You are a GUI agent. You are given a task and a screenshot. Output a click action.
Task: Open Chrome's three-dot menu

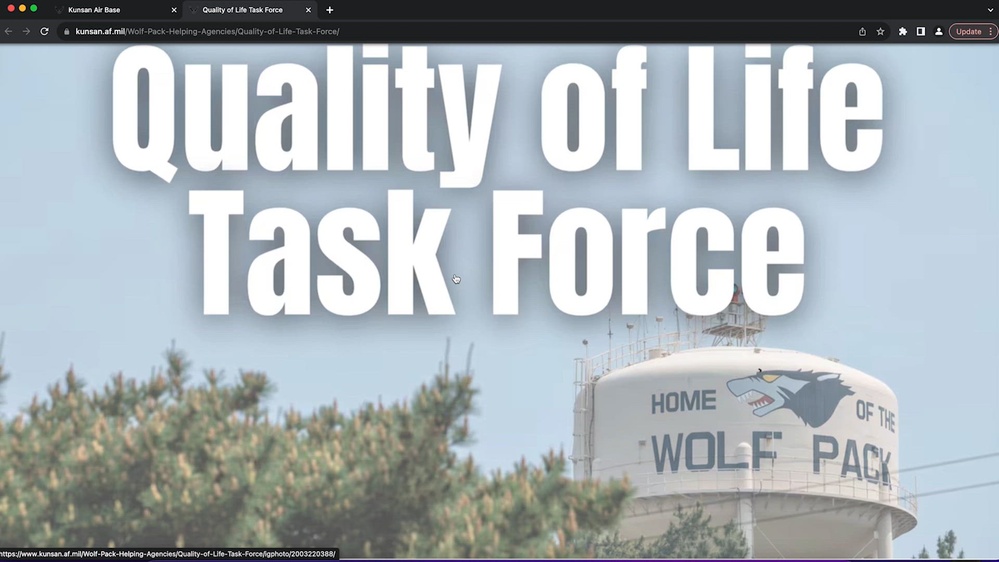[991, 31]
